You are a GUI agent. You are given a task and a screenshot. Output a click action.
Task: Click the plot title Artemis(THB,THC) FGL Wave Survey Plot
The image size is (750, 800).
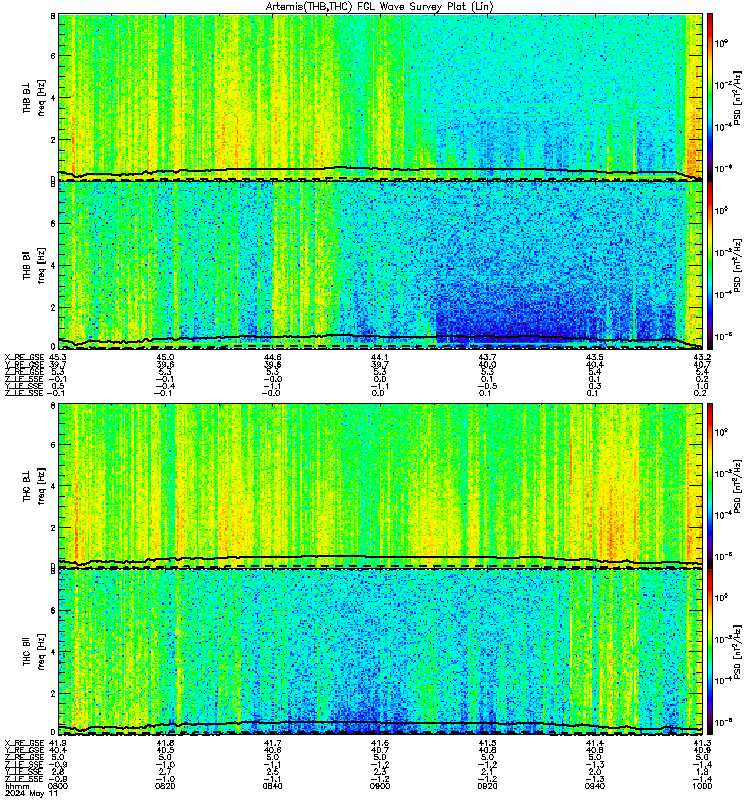click(x=380, y=7)
